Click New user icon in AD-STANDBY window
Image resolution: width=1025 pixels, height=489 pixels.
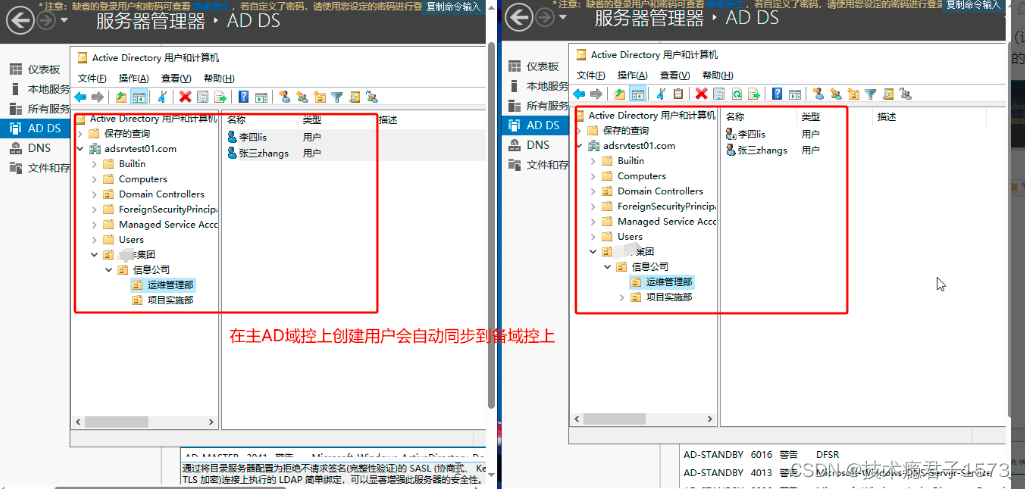point(817,94)
